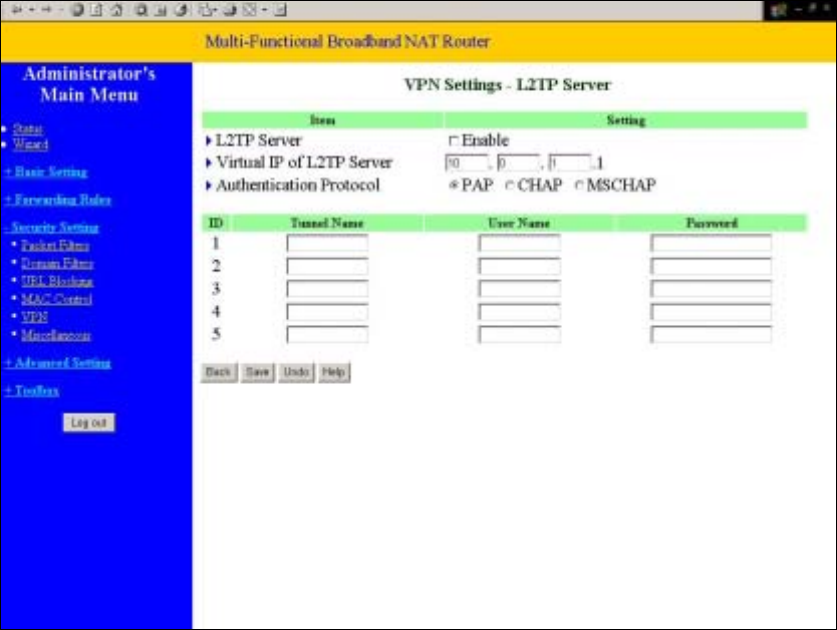Click Password field for ID 2

point(711,266)
